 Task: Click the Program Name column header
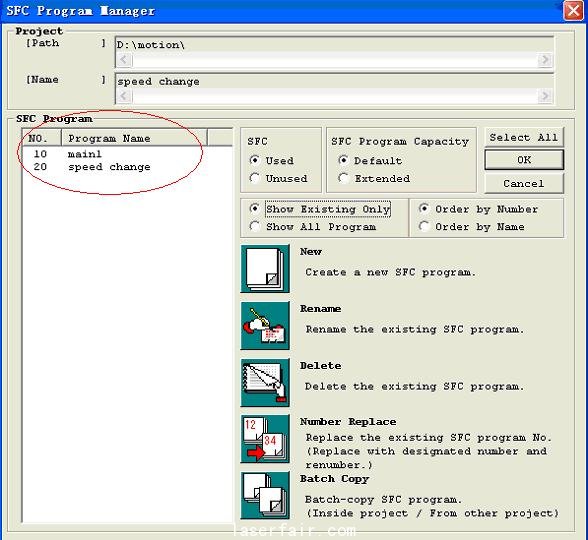pos(134,138)
